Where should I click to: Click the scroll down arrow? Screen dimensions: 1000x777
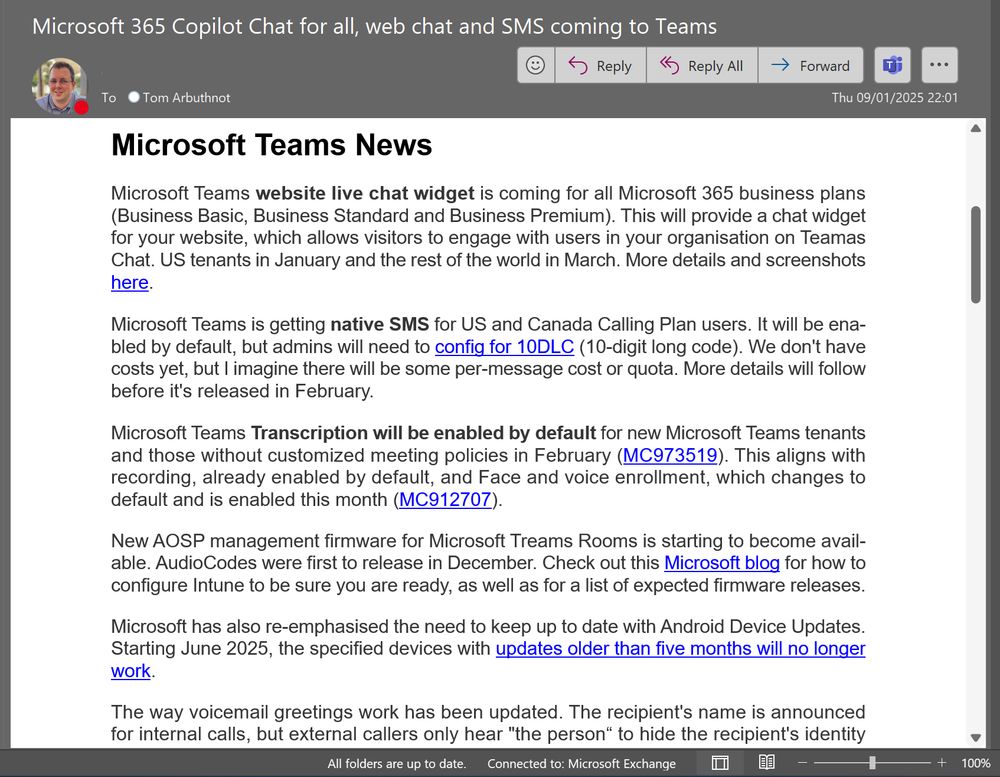(x=975, y=737)
